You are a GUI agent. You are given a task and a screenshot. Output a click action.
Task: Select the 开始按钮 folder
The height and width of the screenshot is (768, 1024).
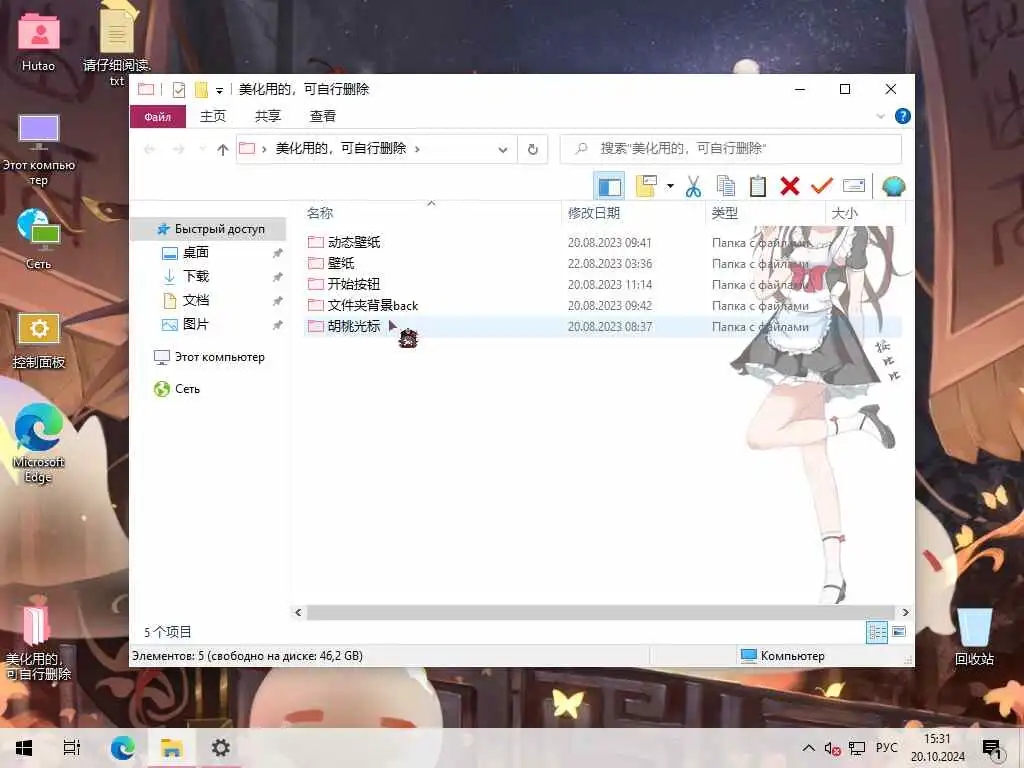(x=353, y=284)
